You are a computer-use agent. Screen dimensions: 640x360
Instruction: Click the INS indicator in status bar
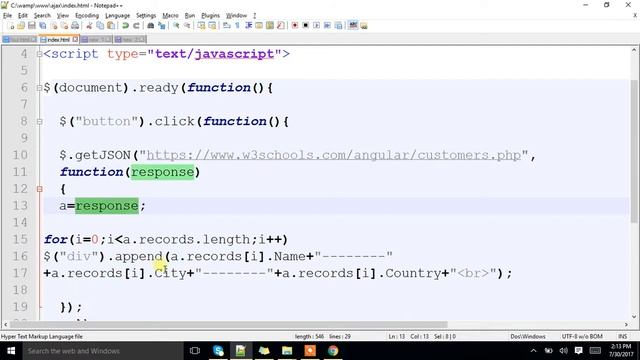pos(622,336)
